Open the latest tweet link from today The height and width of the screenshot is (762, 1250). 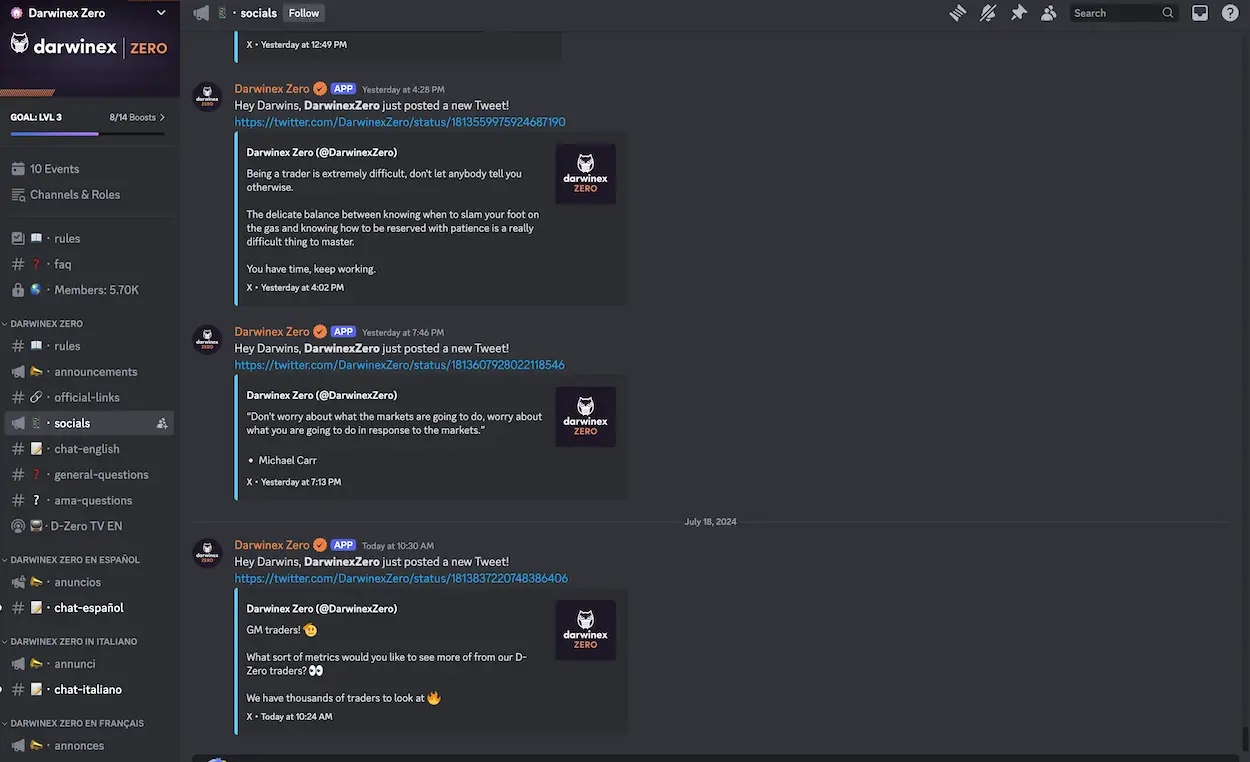pyautogui.click(x=400, y=578)
